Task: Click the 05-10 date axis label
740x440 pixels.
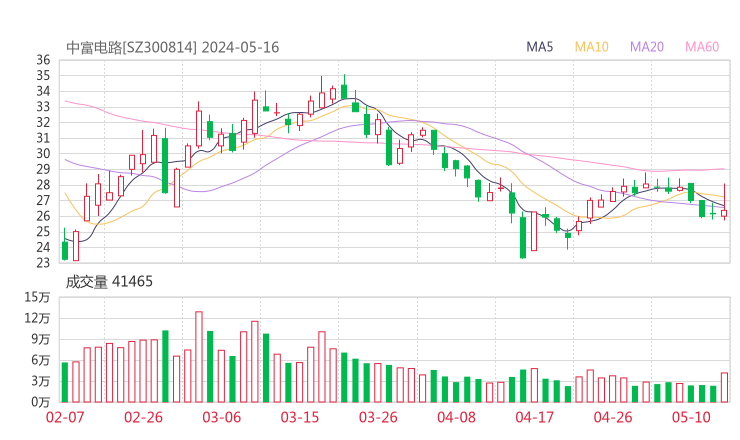Action: (x=691, y=417)
